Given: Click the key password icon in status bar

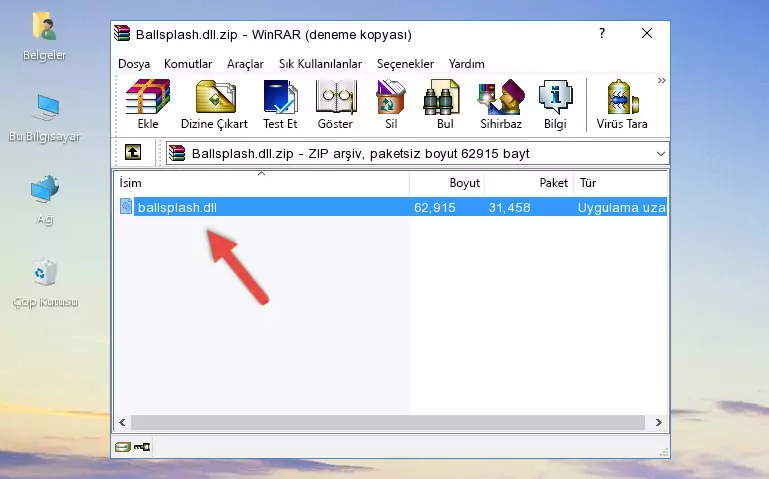Looking at the screenshot, I should point(142,447).
